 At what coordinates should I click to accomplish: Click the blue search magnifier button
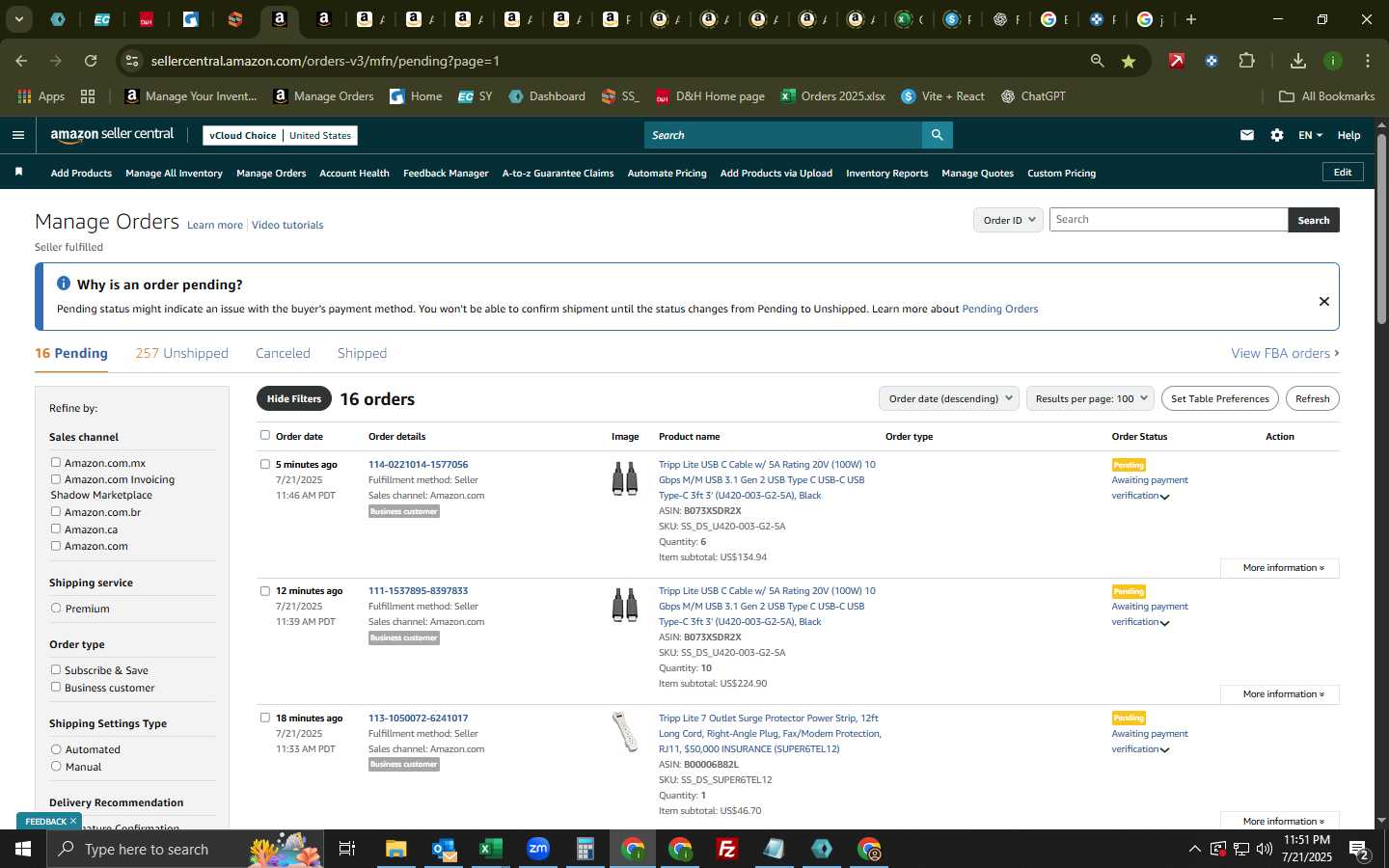(x=937, y=135)
